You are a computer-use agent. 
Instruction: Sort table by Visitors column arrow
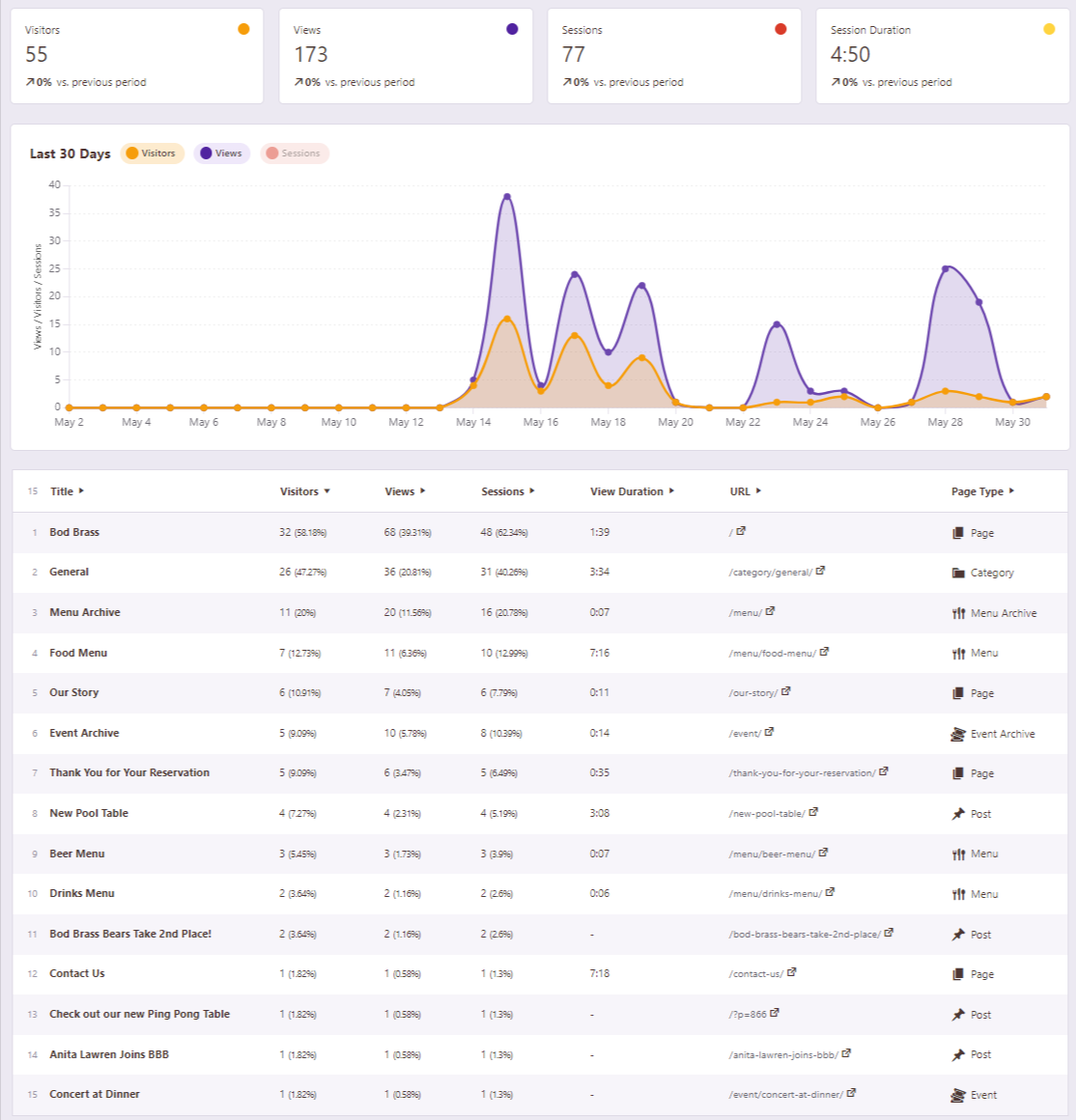326,491
